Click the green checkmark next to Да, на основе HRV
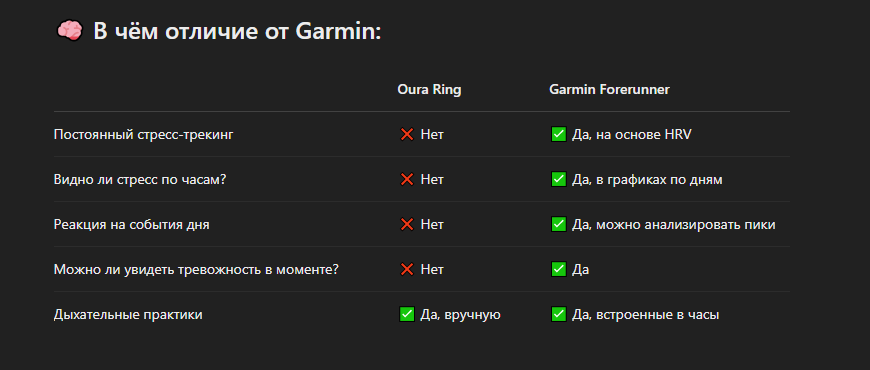The width and height of the screenshot is (870, 370). tap(558, 134)
